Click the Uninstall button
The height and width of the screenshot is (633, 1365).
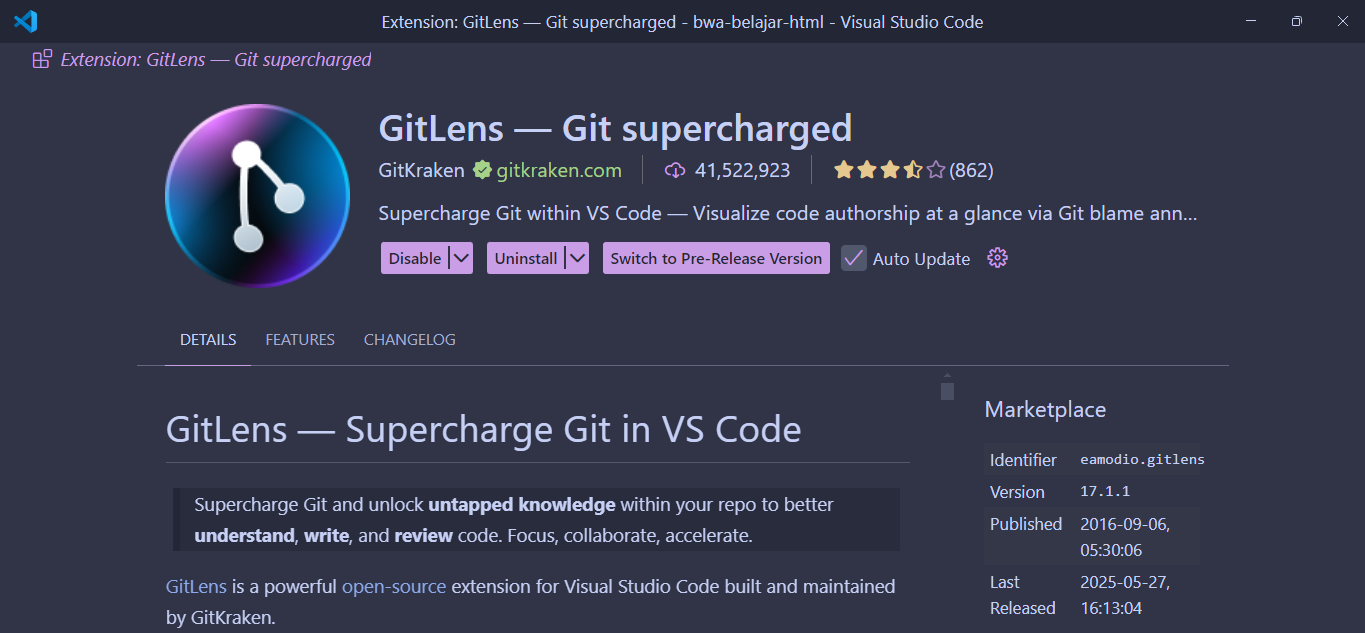526,258
